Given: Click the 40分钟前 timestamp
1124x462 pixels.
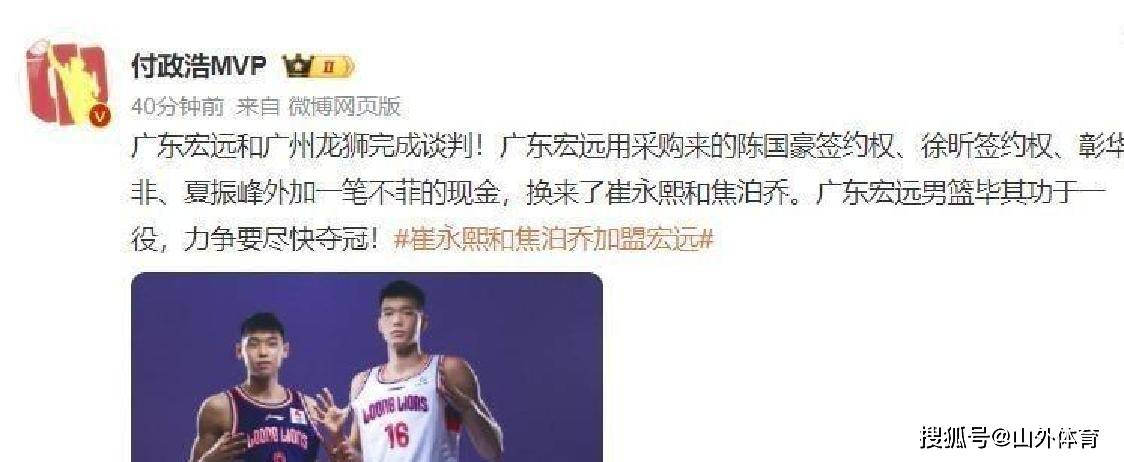Looking at the screenshot, I should (x=178, y=107).
